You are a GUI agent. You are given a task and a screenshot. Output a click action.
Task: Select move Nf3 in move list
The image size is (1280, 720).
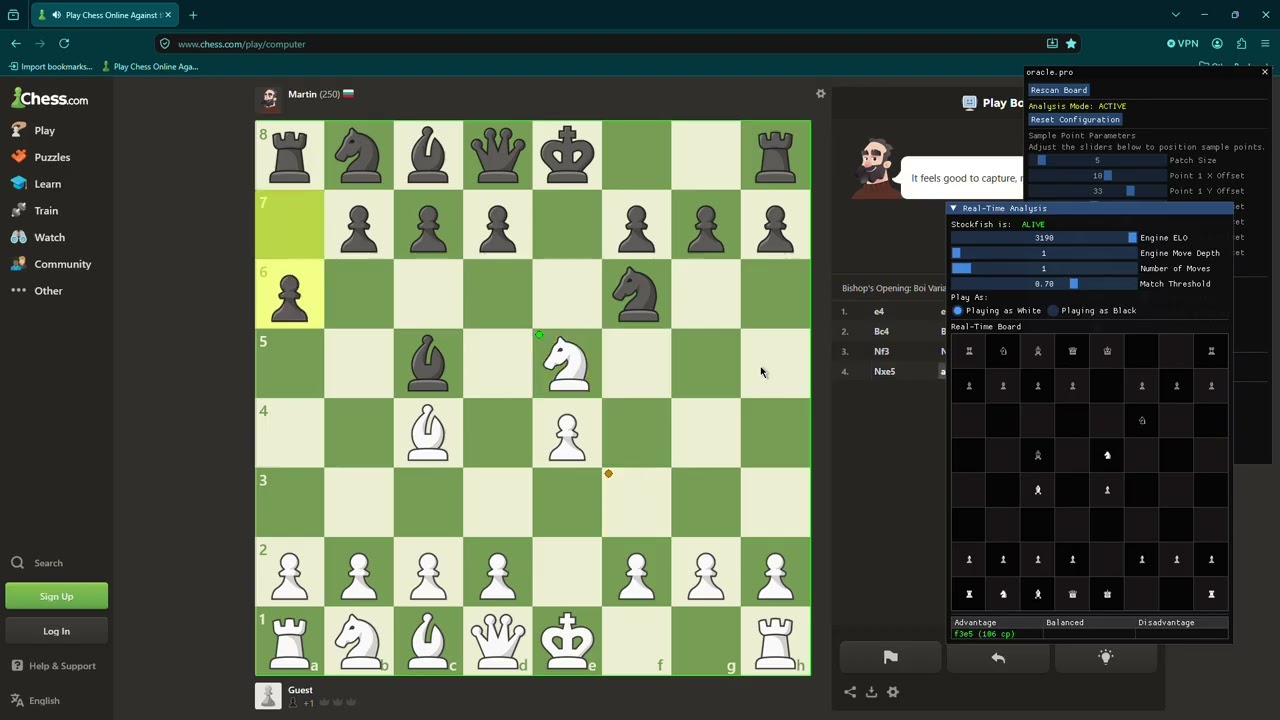(881, 352)
